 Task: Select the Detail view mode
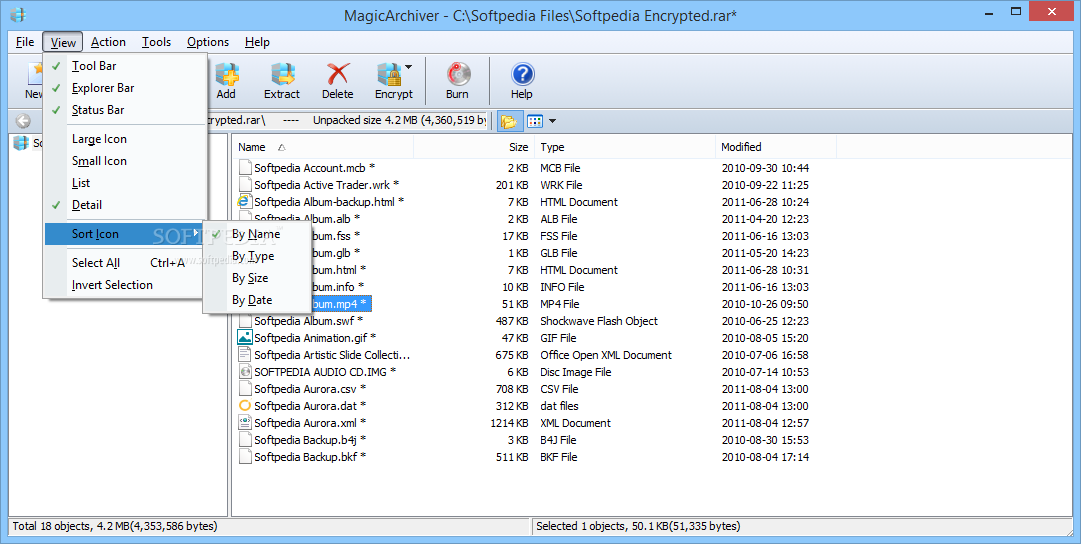point(125,205)
